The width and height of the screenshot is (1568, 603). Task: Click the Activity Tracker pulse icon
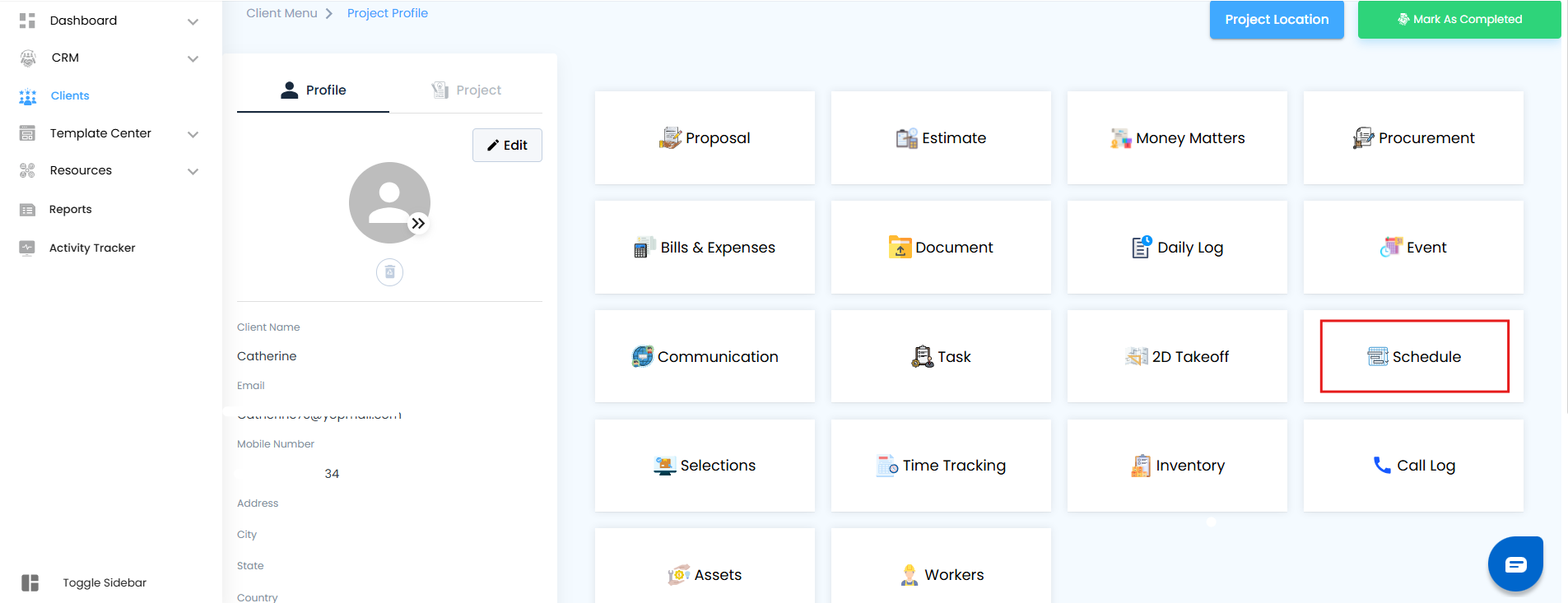27,248
